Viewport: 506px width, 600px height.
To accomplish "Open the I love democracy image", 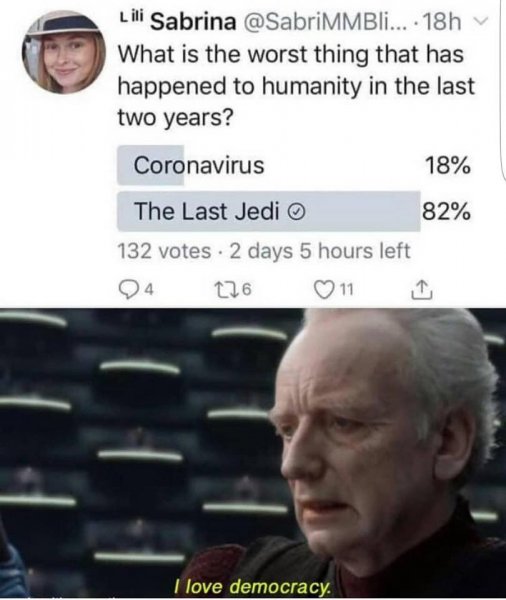I will click(253, 453).
